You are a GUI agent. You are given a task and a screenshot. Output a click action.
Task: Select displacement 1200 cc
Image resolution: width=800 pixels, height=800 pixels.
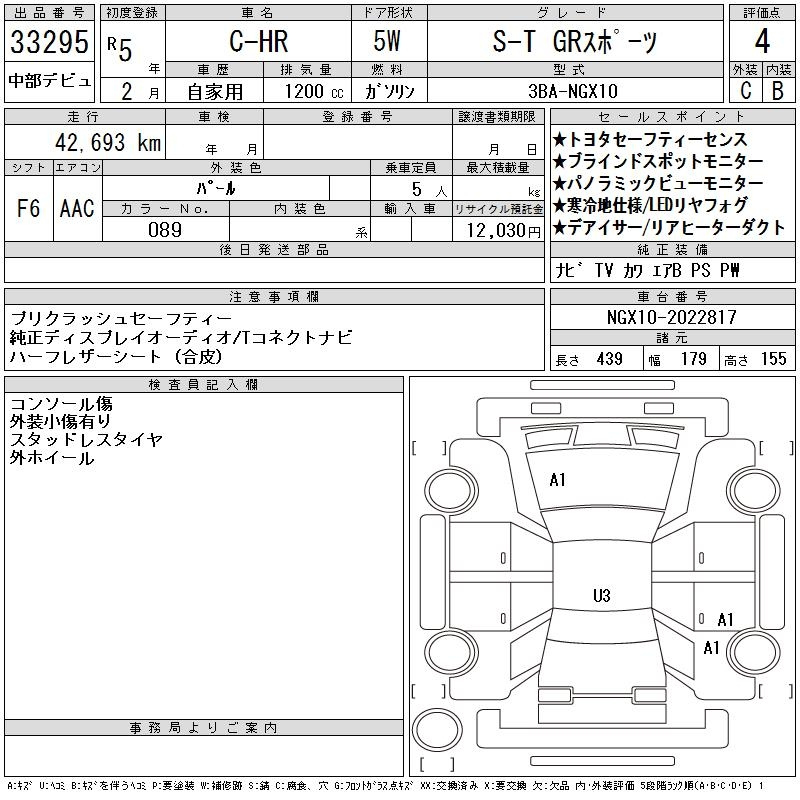[x=314, y=91]
